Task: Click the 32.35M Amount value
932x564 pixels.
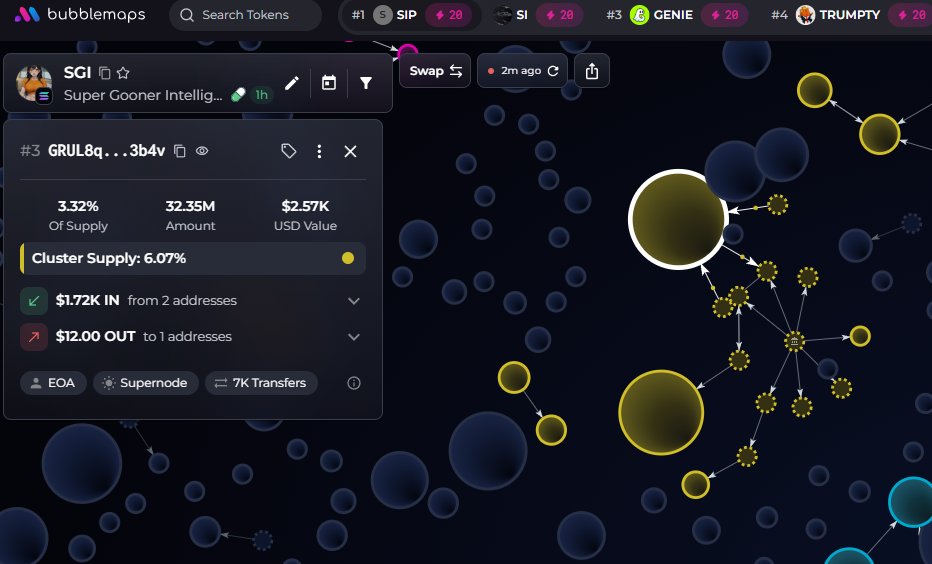Action: [190, 206]
